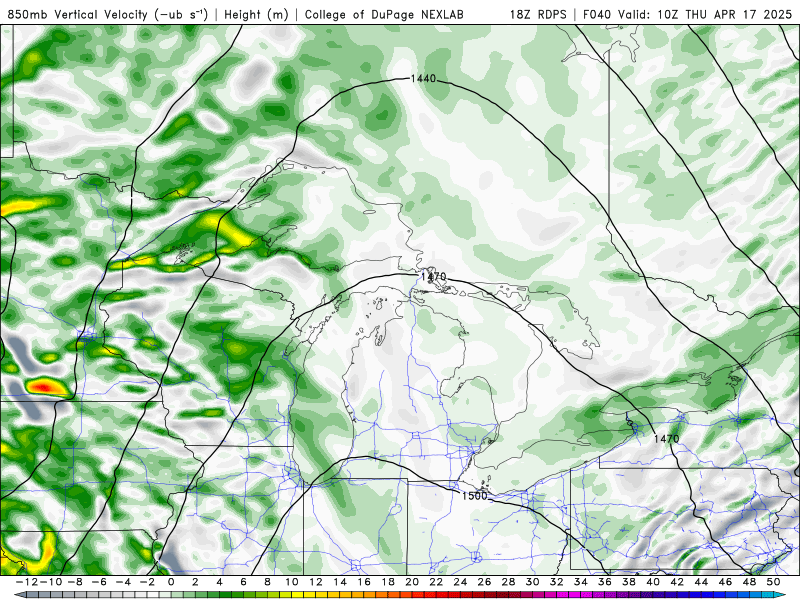Click the "-4" colorbar tick label
800x600 pixels.
click(123, 582)
